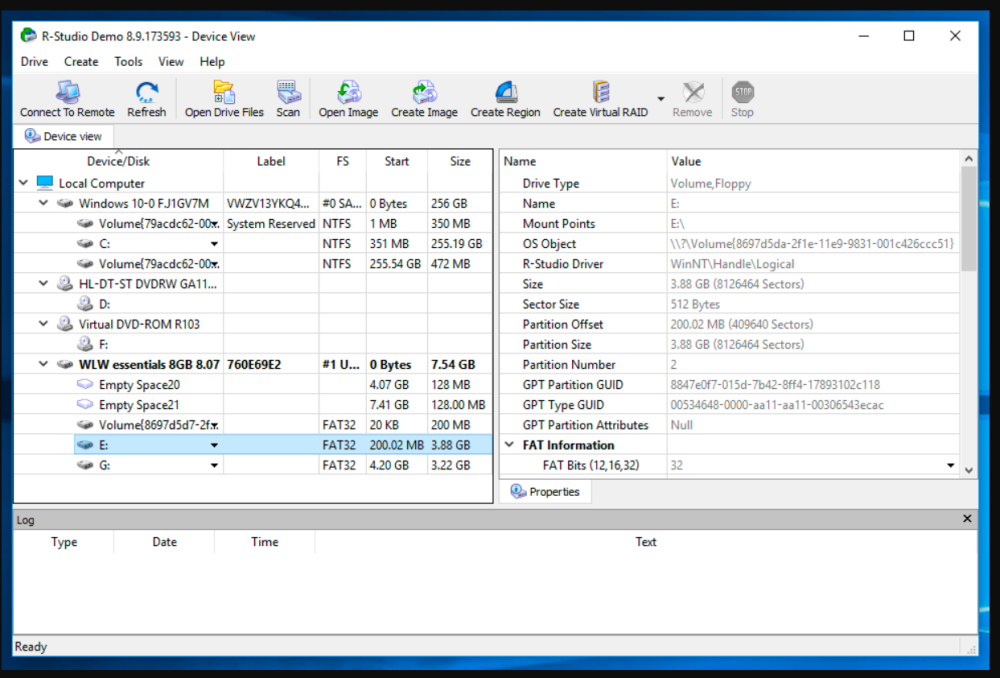Viewport: 1000px width, 678px height.
Task: Select the Create Image toolbar icon
Action: 424,93
